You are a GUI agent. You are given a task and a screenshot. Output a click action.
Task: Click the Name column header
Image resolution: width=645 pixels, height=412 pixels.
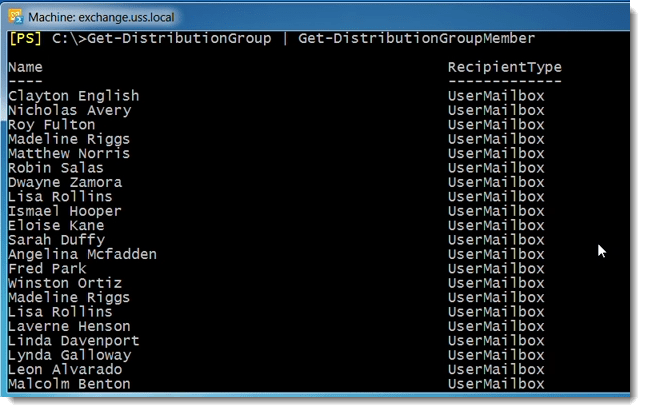tap(25, 67)
